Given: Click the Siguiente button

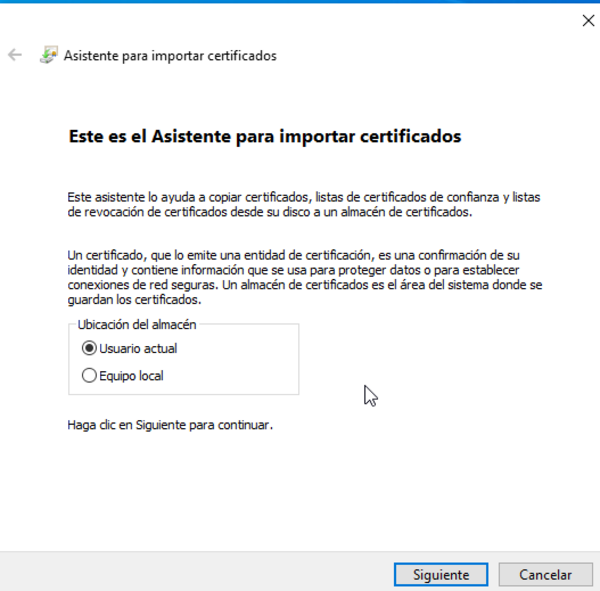Looking at the screenshot, I should click(x=441, y=575).
